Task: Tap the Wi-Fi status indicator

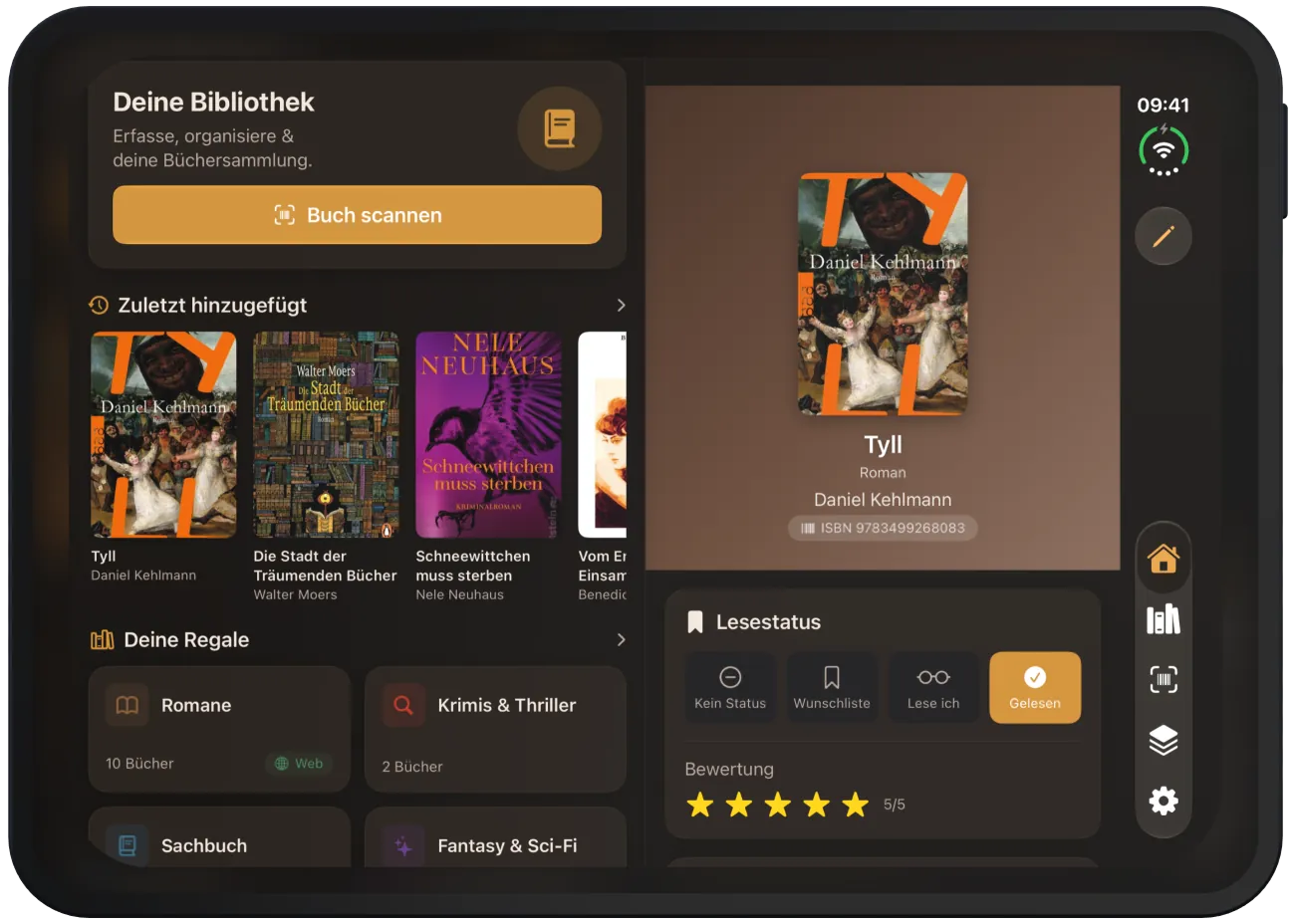Action: pyautogui.click(x=1164, y=150)
